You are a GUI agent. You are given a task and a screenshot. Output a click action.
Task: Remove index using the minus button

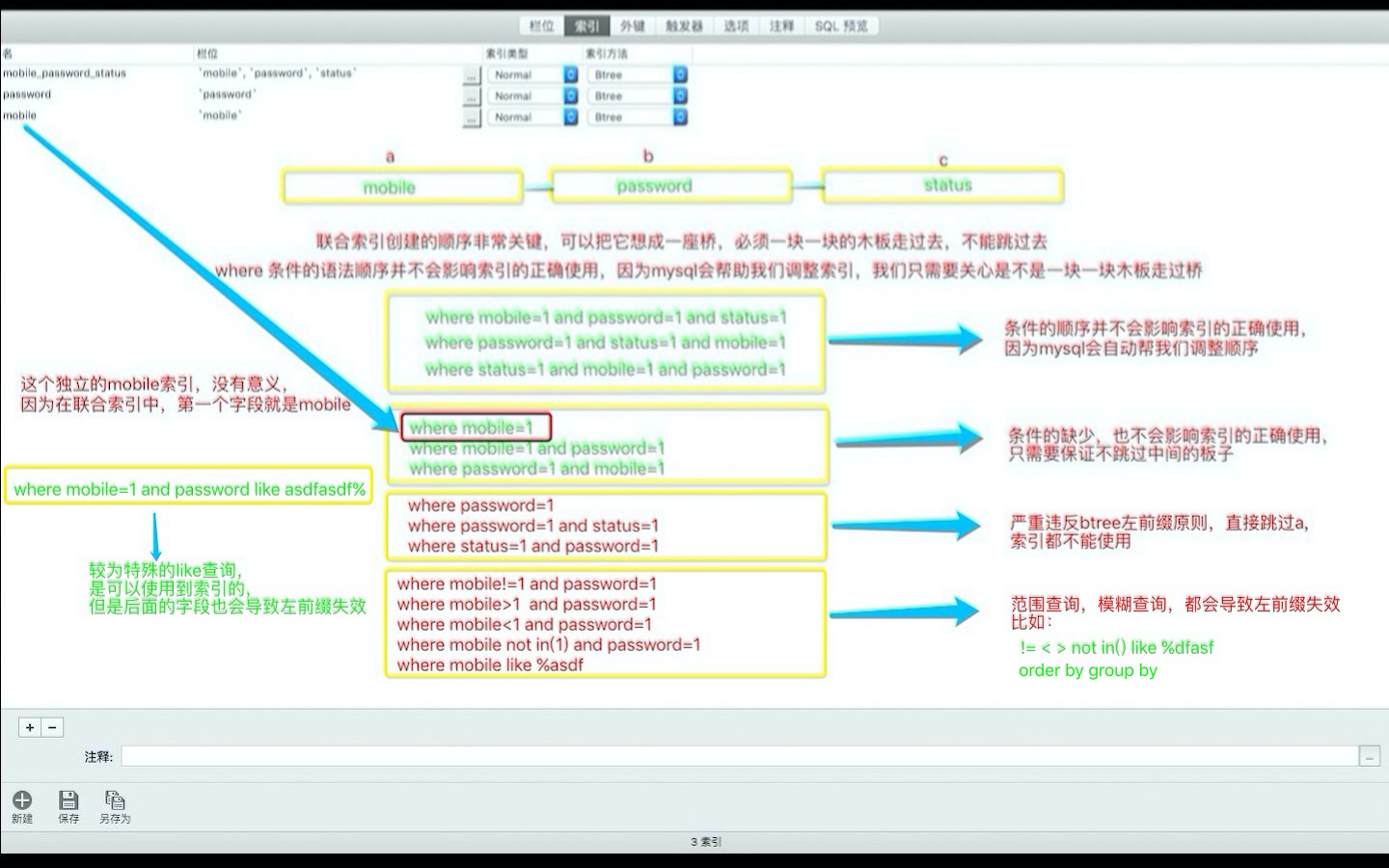pyautogui.click(x=53, y=728)
